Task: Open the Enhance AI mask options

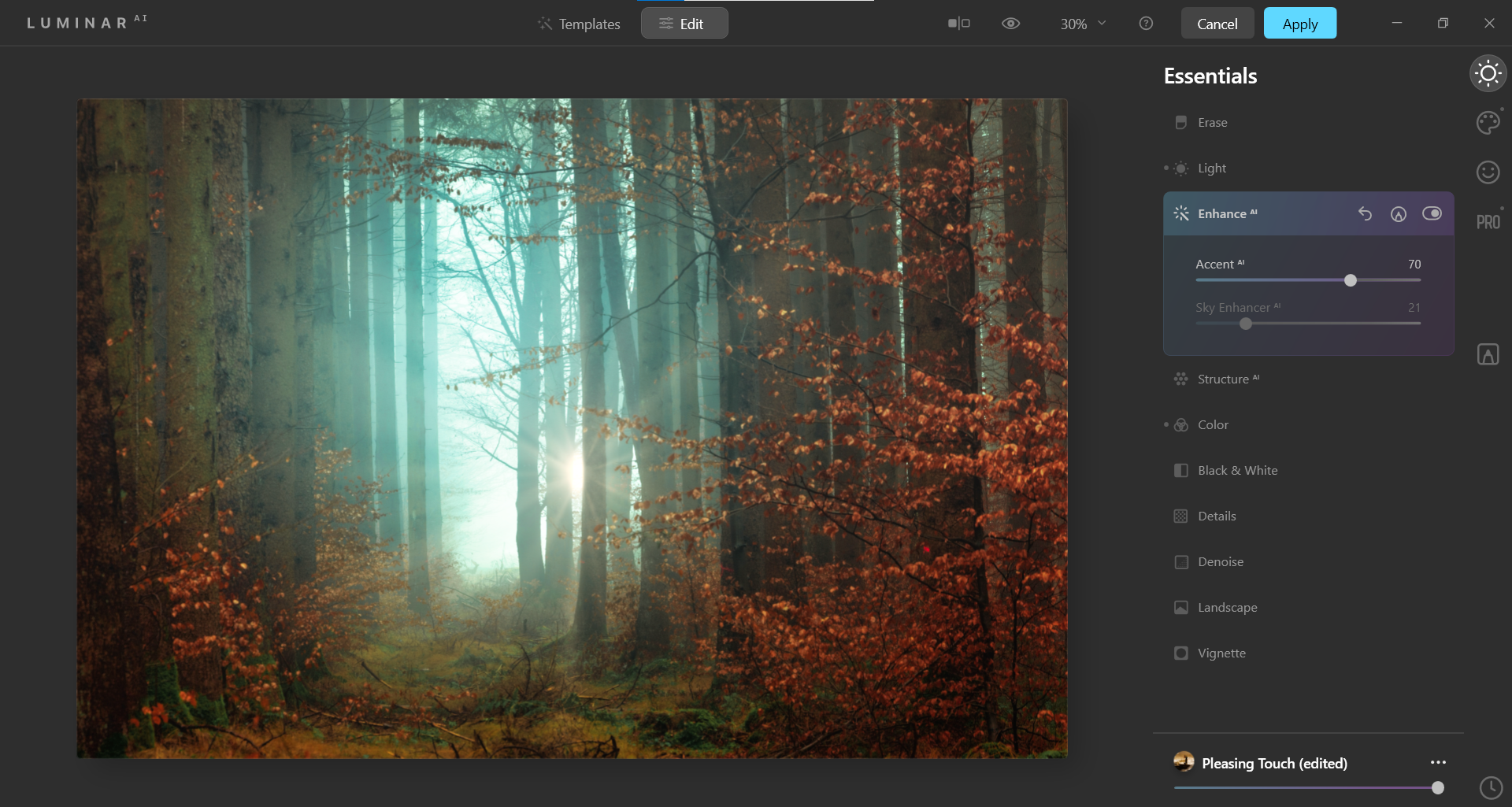Action: pos(1398,213)
